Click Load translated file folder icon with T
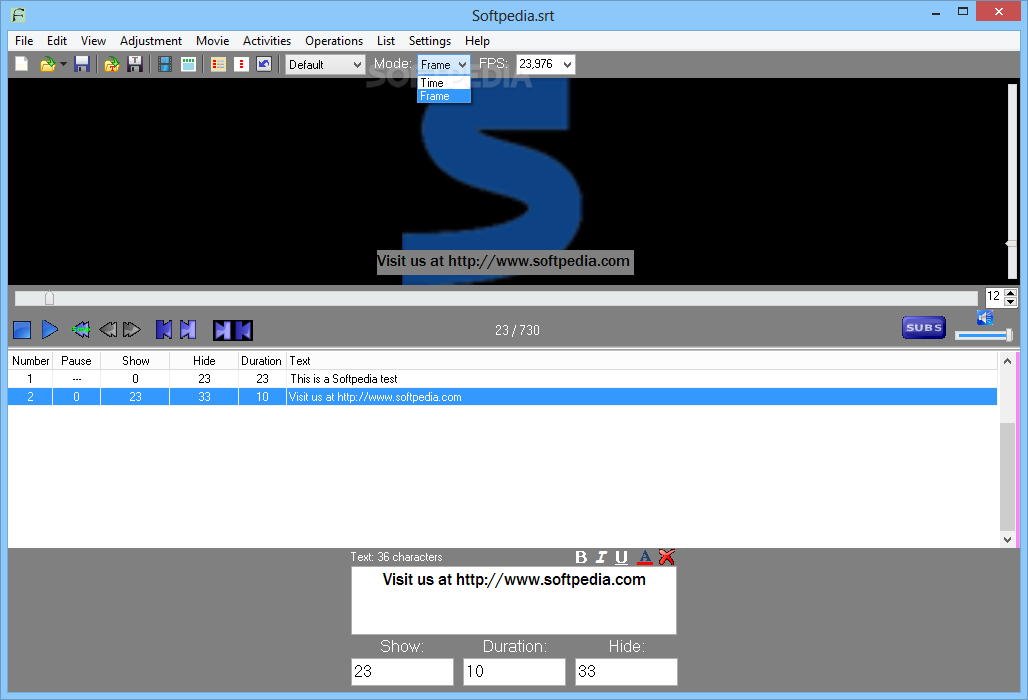This screenshot has width=1028, height=700. coord(112,64)
